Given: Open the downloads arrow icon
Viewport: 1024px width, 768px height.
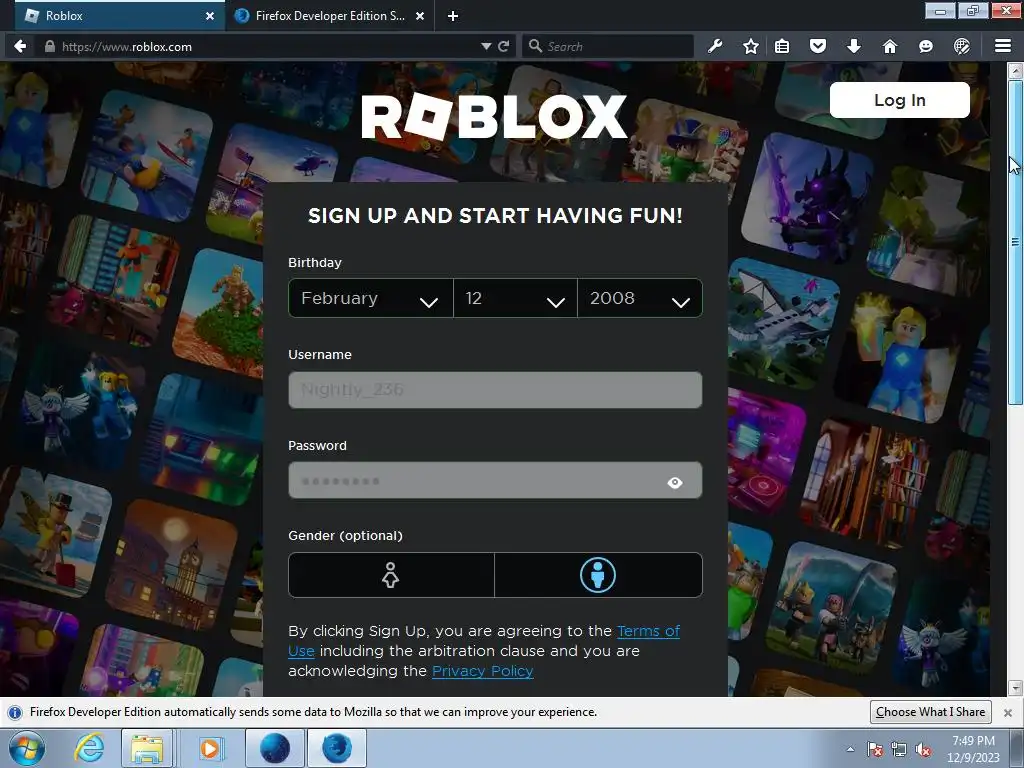Looking at the screenshot, I should pos(854,46).
